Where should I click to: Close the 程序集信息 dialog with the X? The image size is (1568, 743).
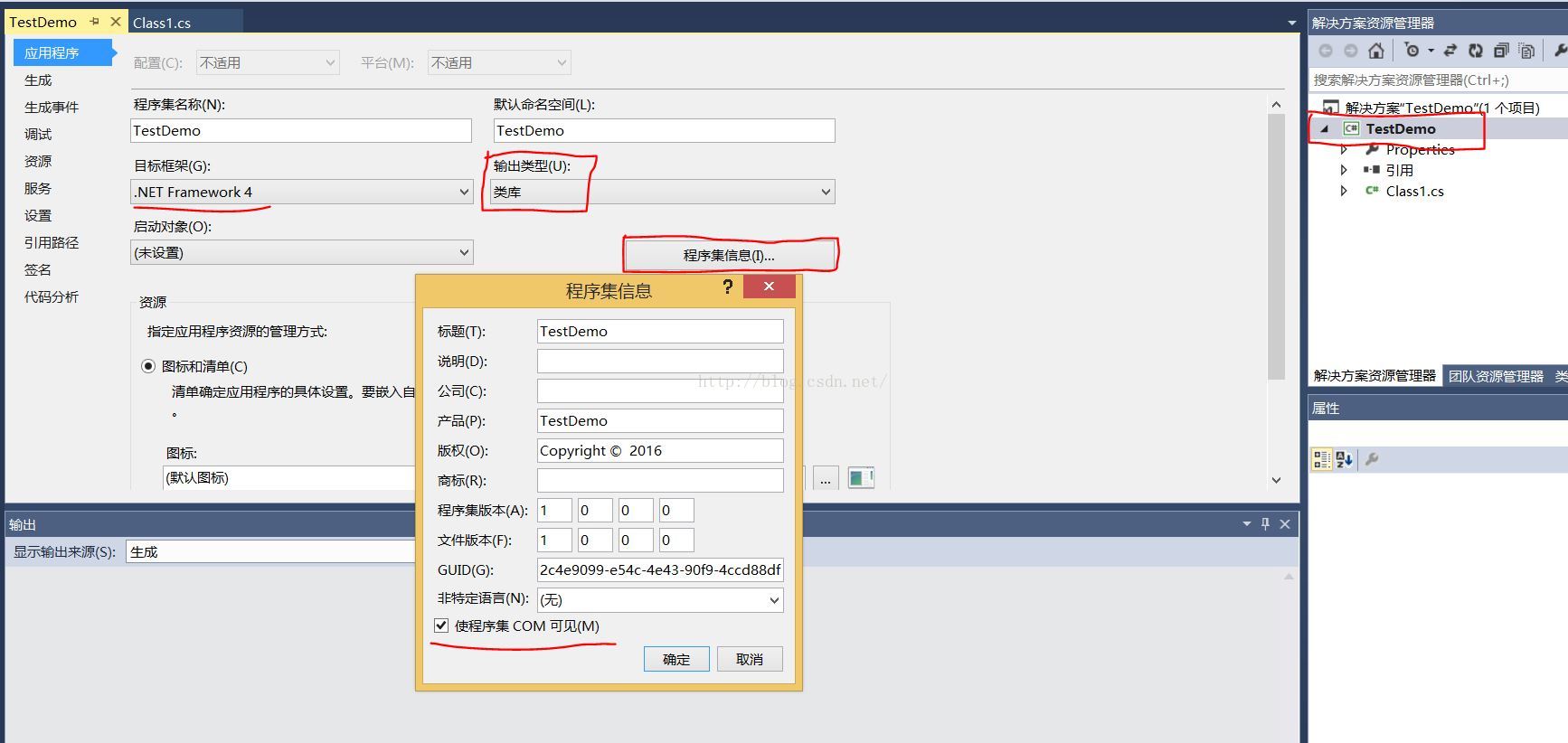(x=769, y=287)
